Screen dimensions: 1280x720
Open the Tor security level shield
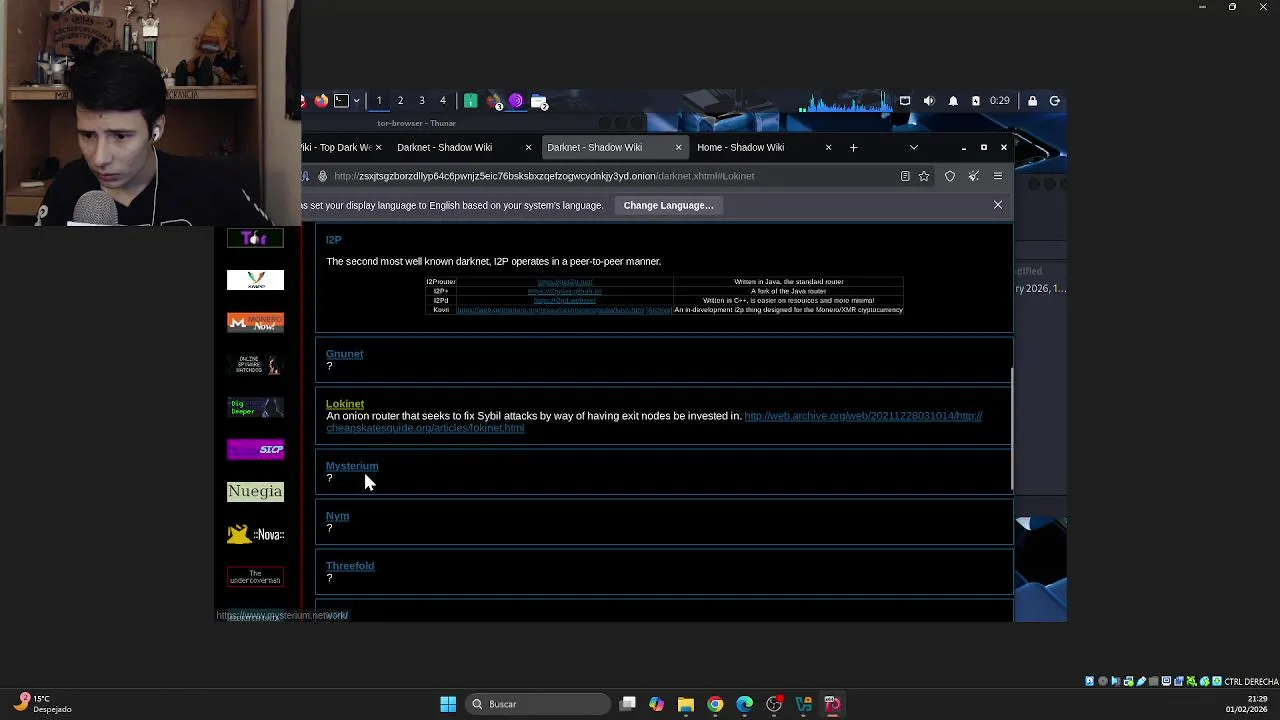click(x=950, y=176)
